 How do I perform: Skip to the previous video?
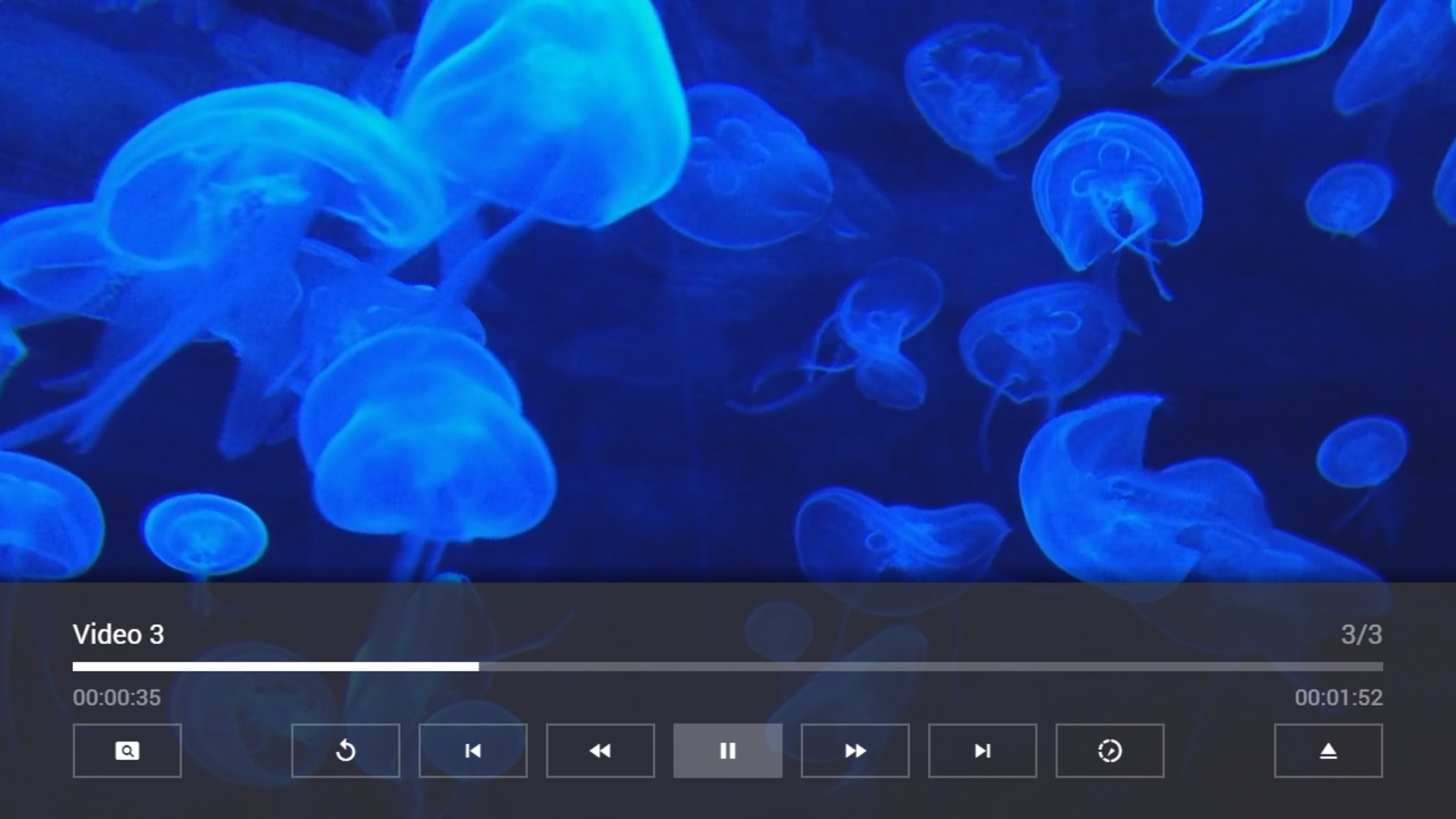[472, 751]
